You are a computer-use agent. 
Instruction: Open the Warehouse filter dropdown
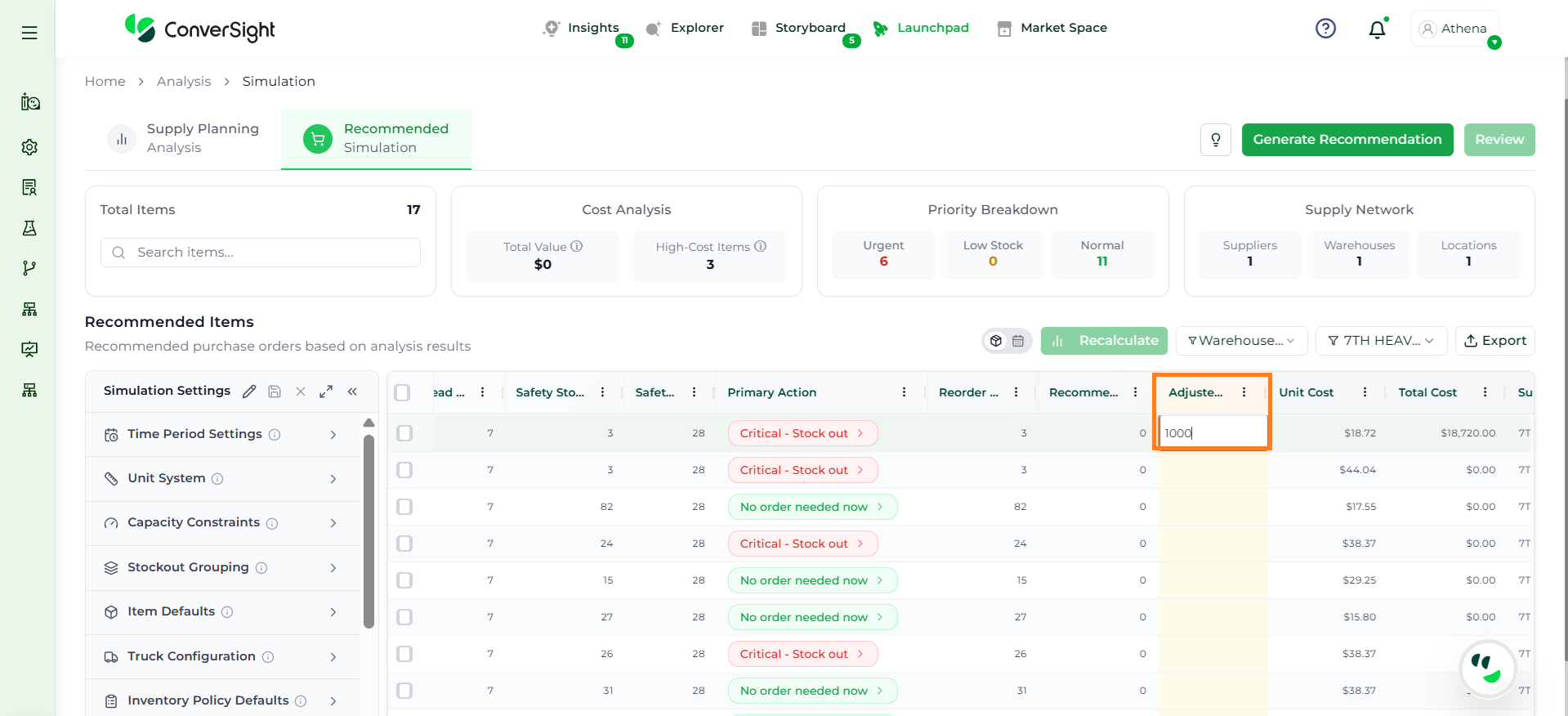(x=1240, y=341)
